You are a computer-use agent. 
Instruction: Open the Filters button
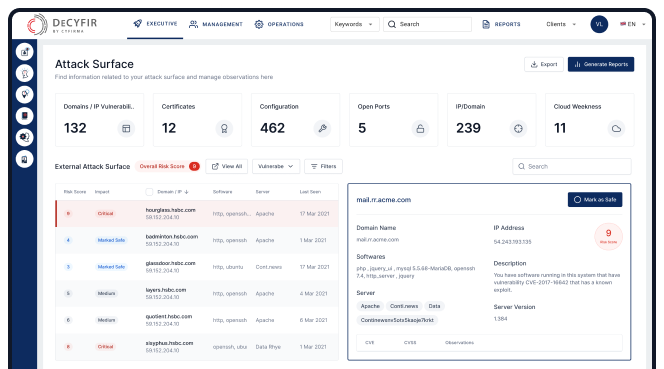323,166
